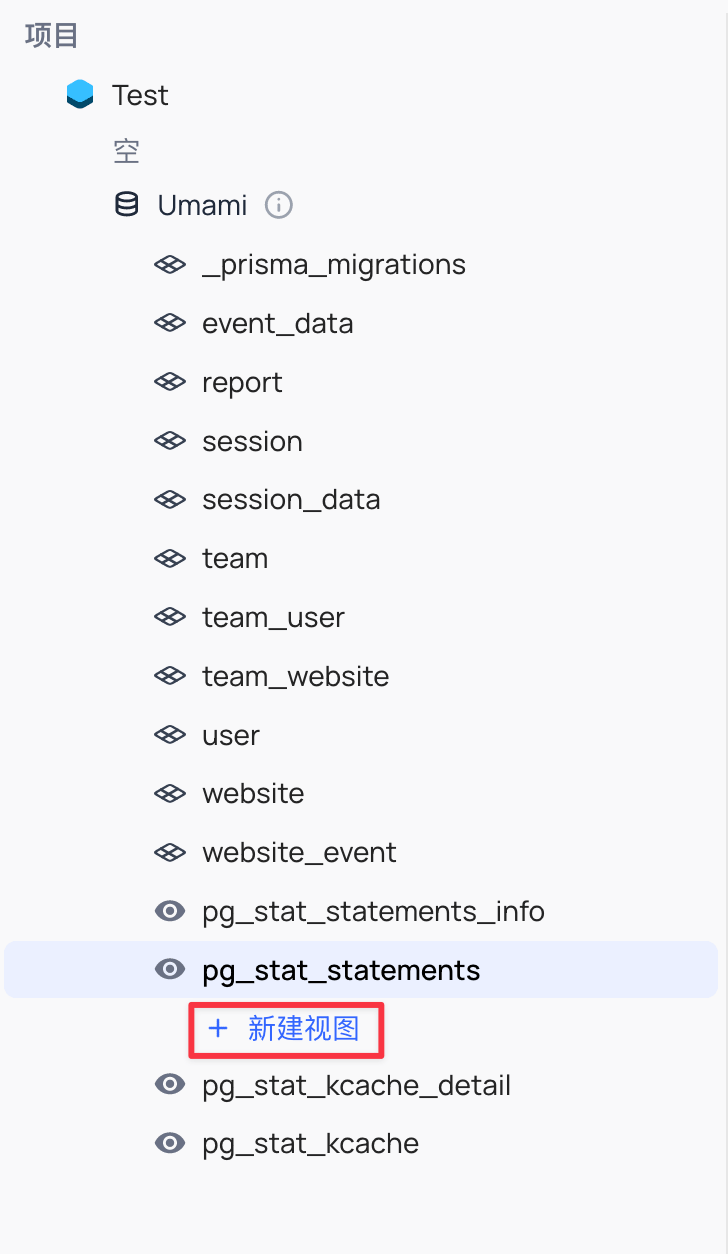Click the table icon next to team_website

point(170,676)
